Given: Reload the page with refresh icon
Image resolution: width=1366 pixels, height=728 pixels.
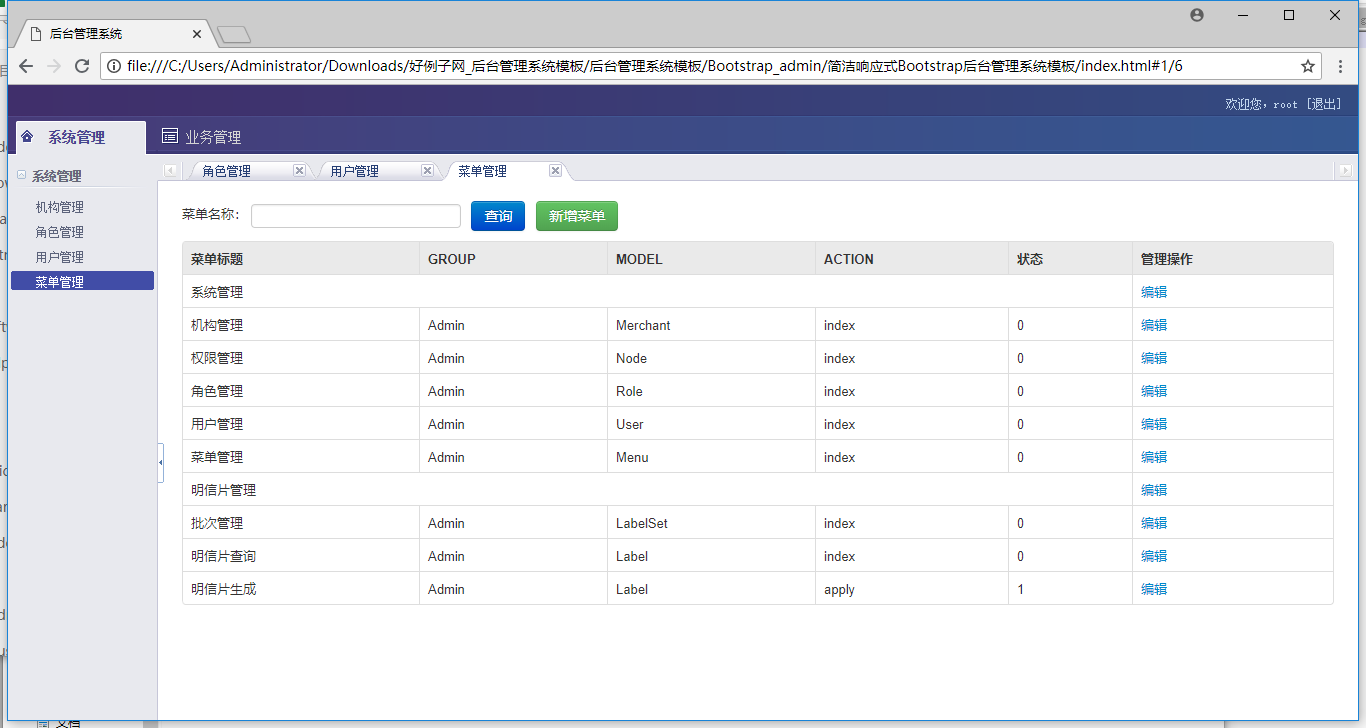Looking at the screenshot, I should click(82, 66).
